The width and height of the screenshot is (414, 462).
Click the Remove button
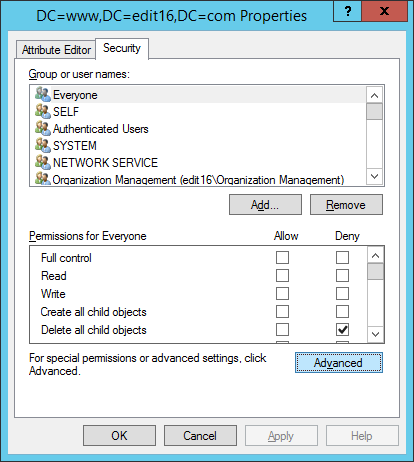click(x=346, y=205)
